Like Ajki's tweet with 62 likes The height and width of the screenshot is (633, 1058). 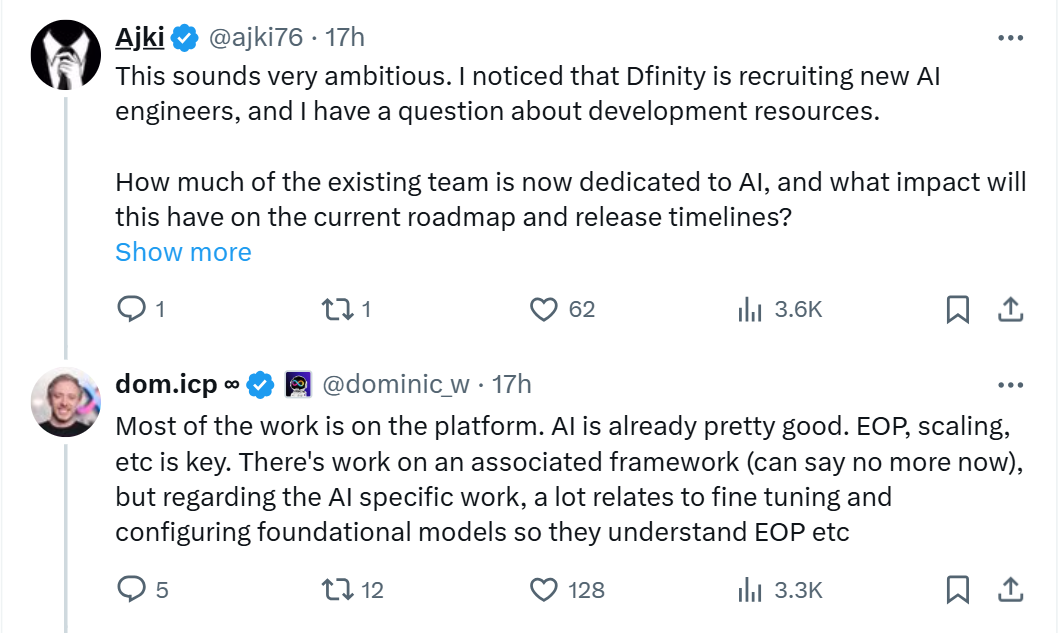544,310
